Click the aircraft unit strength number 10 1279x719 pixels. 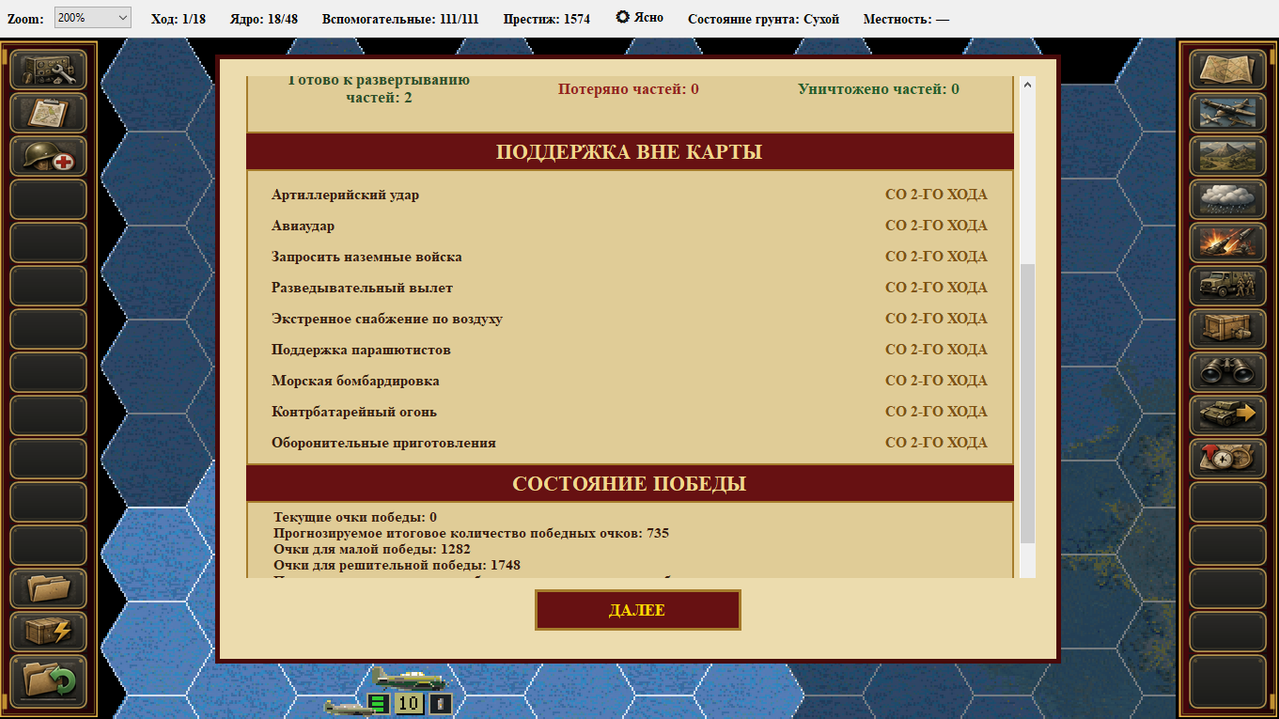(408, 703)
